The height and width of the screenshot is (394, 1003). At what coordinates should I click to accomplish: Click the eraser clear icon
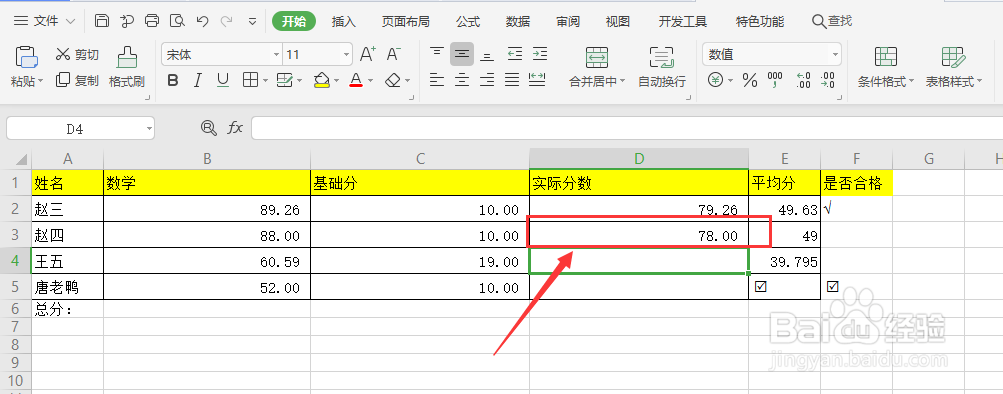[x=393, y=81]
